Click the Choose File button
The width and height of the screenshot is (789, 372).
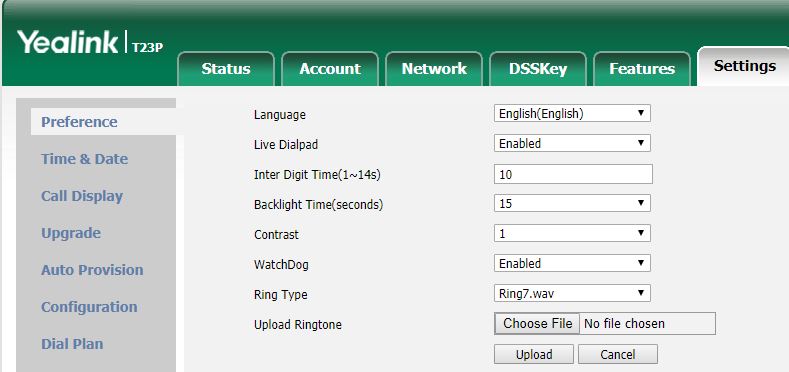(x=537, y=323)
